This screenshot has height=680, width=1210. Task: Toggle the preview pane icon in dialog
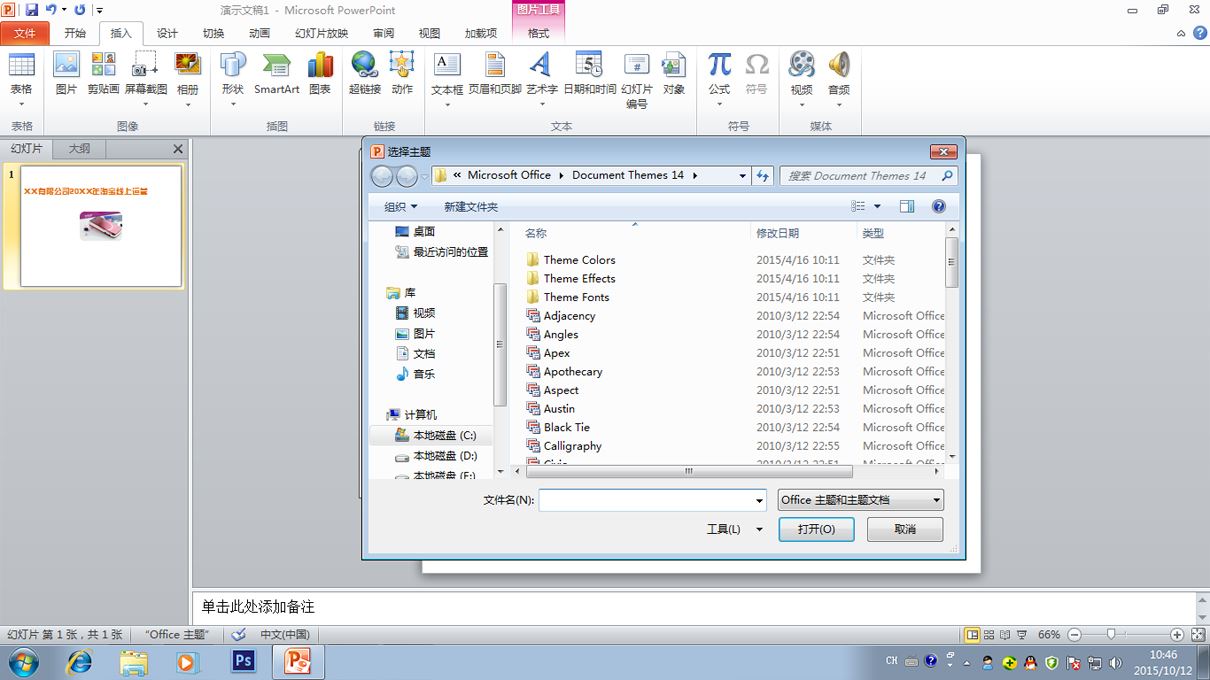907,206
